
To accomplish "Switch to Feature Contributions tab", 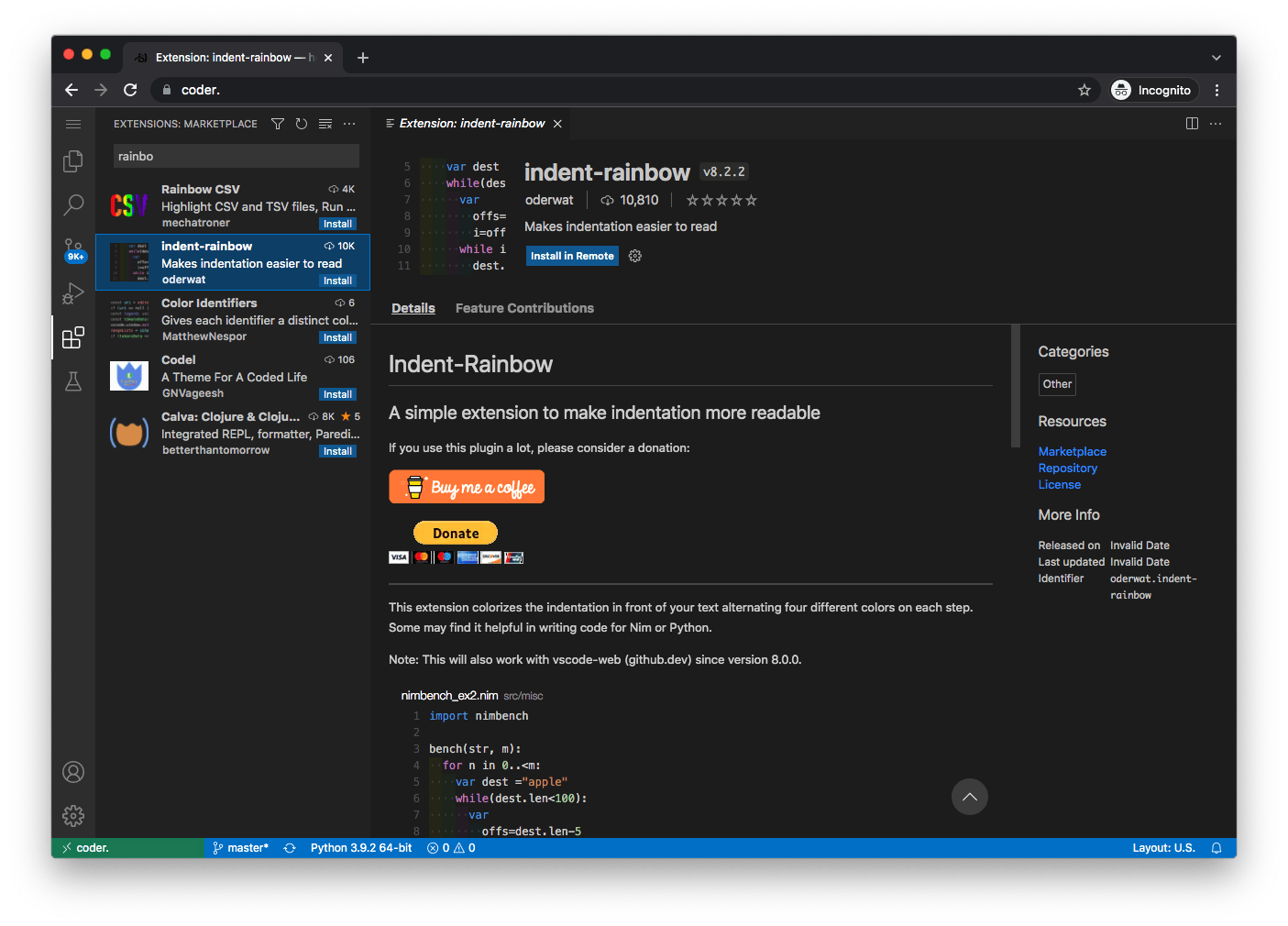I will 524,308.
